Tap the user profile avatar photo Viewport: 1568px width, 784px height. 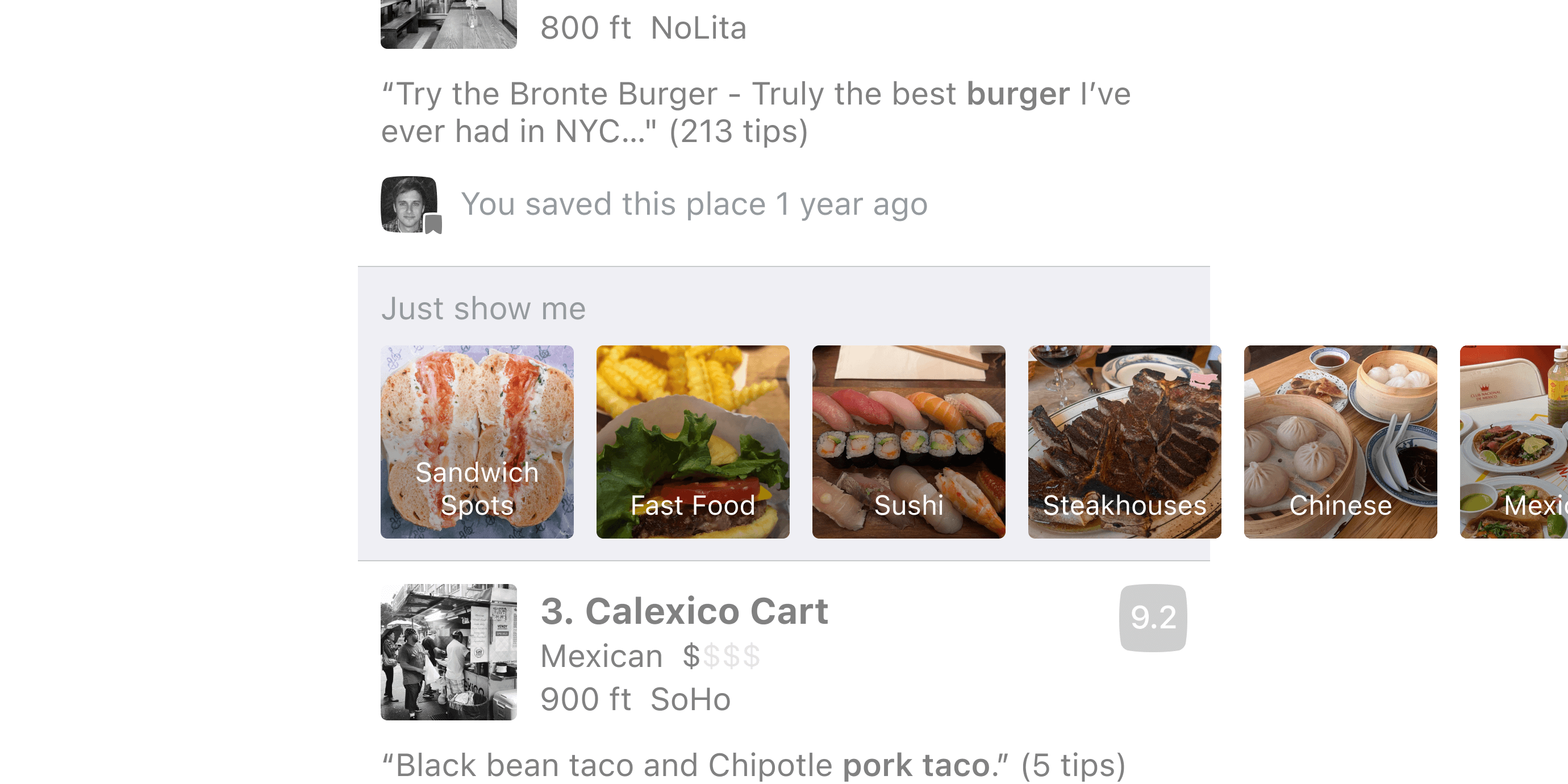(x=408, y=203)
